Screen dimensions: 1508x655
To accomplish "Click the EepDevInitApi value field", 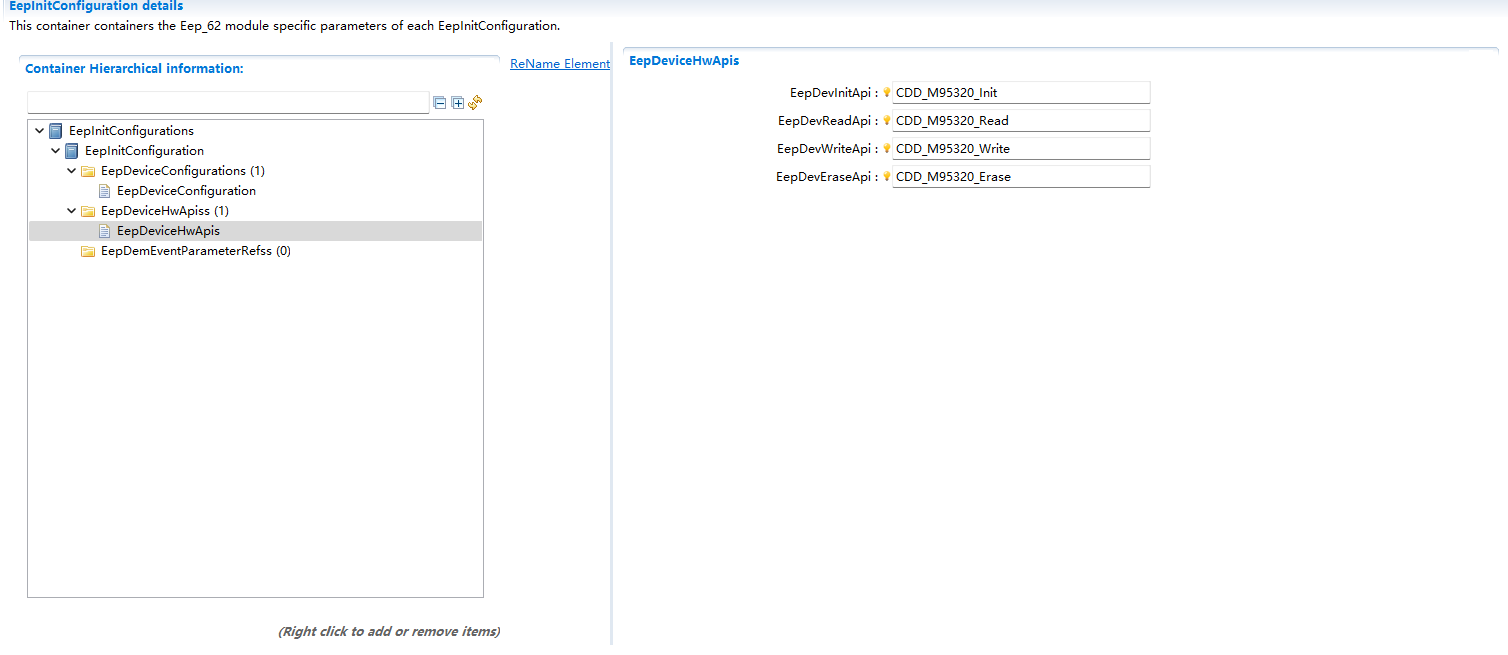I will click(x=1020, y=93).
